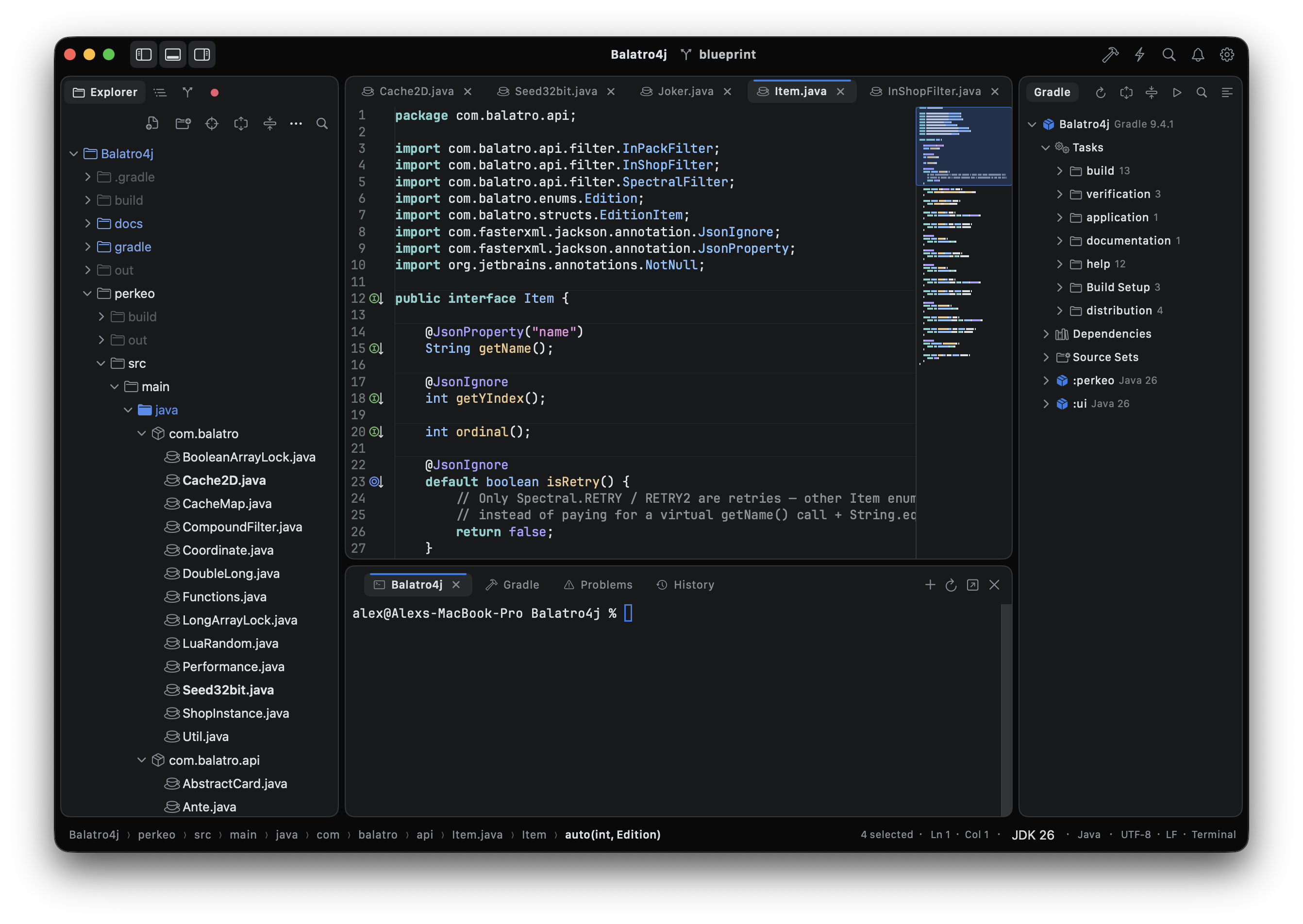Toggle the left sidebar panel
Image resolution: width=1303 pixels, height=924 pixels.
(143, 55)
